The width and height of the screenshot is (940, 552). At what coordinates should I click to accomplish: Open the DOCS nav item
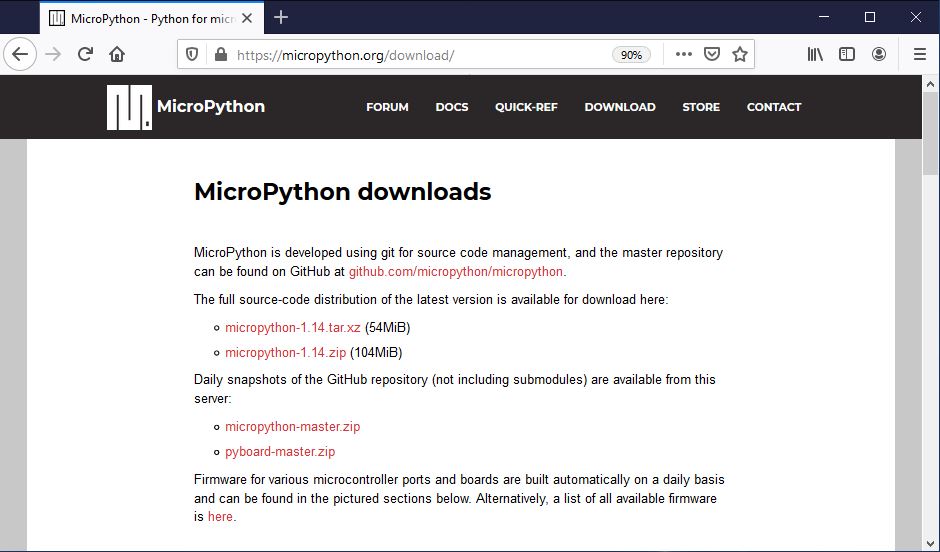tap(451, 107)
